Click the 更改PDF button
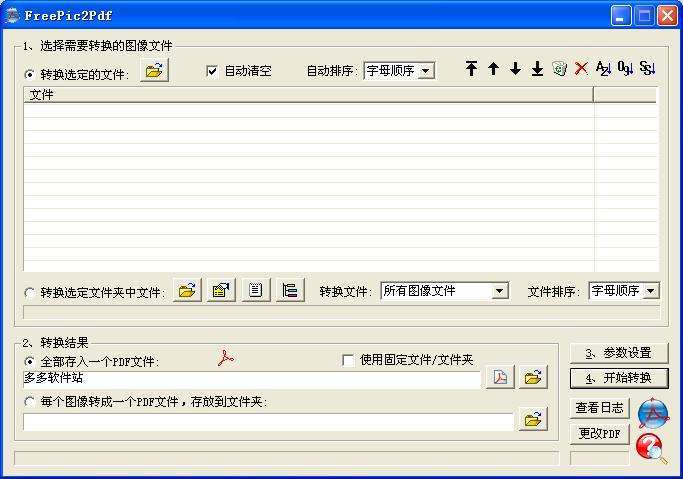683x479 pixels. coord(599,434)
